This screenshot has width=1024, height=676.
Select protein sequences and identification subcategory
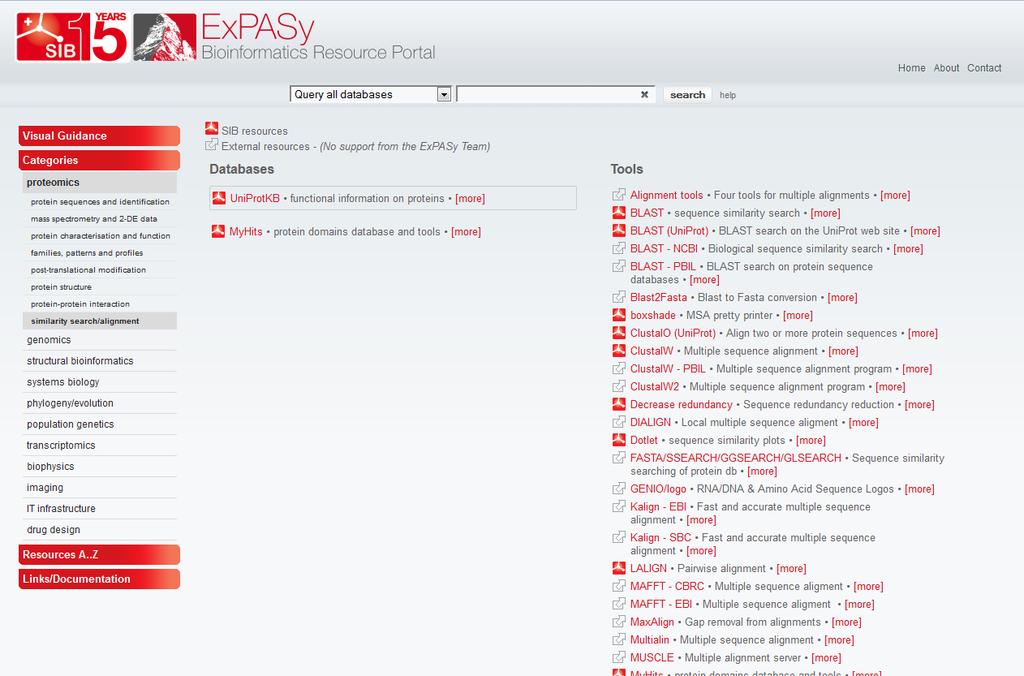tap(100, 202)
